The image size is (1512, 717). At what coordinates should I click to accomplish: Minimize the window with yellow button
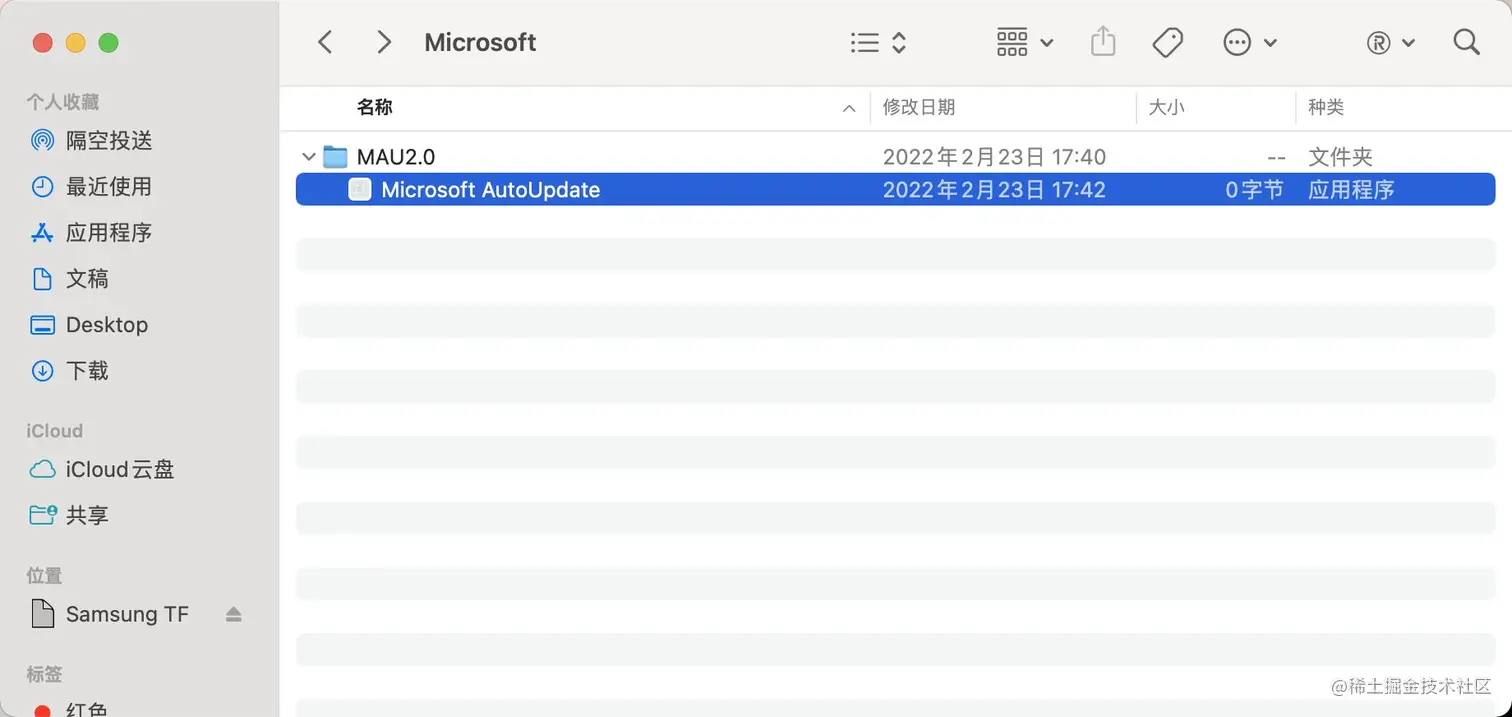point(76,43)
